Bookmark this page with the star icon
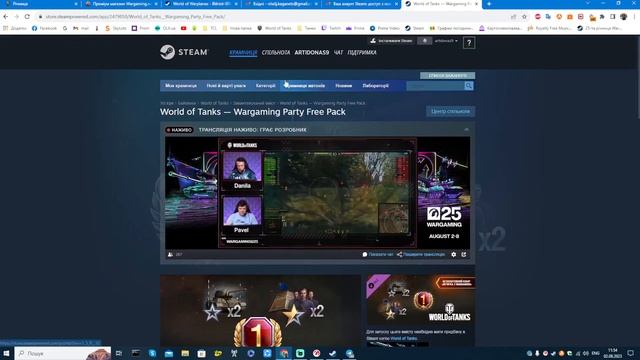Viewport: 640px width, 360px height. click(x=524, y=17)
